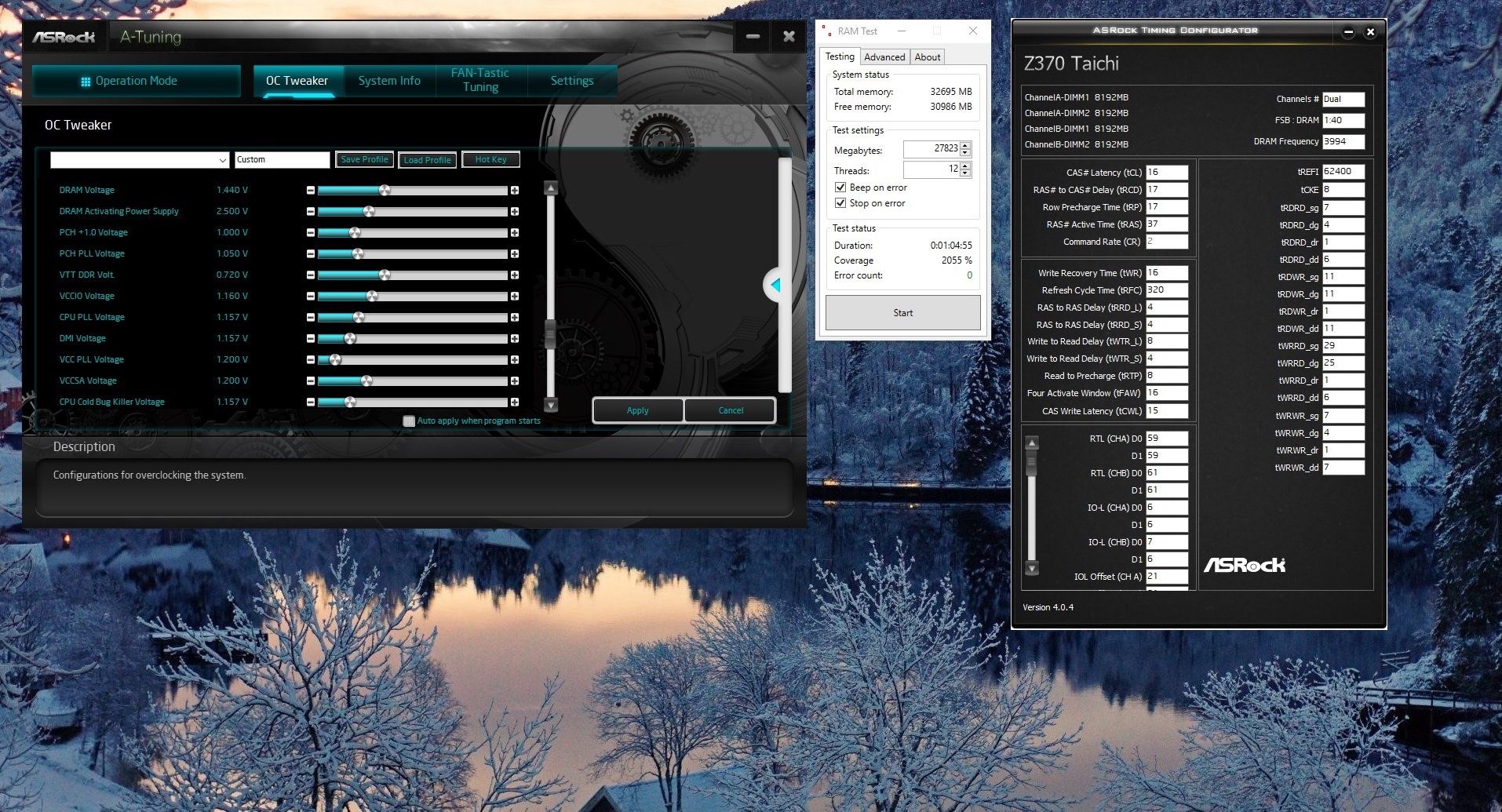Open FAN-Tastic Tuning tab

tap(480, 81)
